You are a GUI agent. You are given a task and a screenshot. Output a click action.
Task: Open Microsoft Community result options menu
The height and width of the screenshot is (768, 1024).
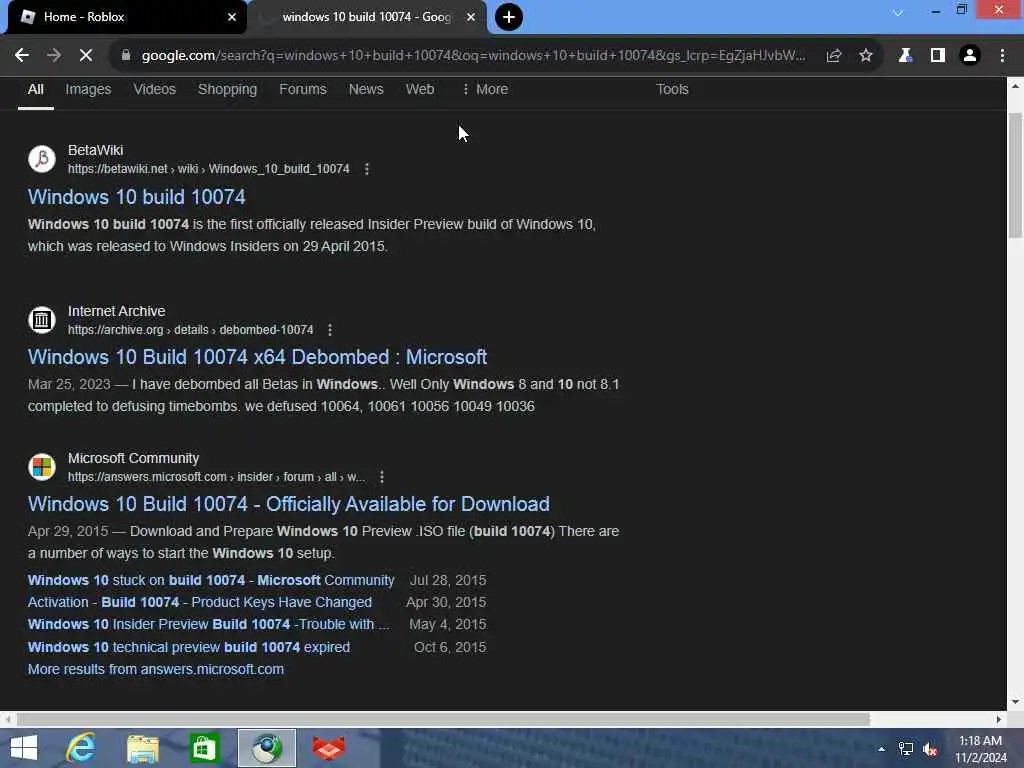pos(382,477)
